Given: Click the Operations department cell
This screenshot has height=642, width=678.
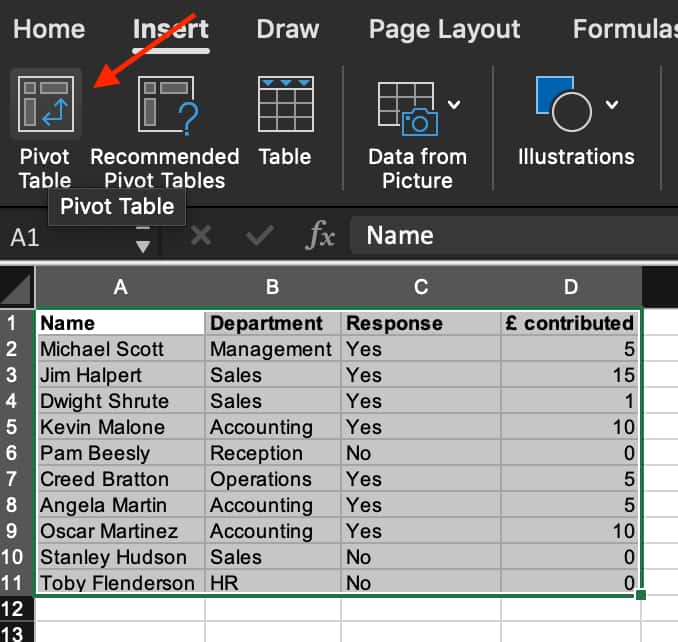Looking at the screenshot, I should tap(273, 479).
